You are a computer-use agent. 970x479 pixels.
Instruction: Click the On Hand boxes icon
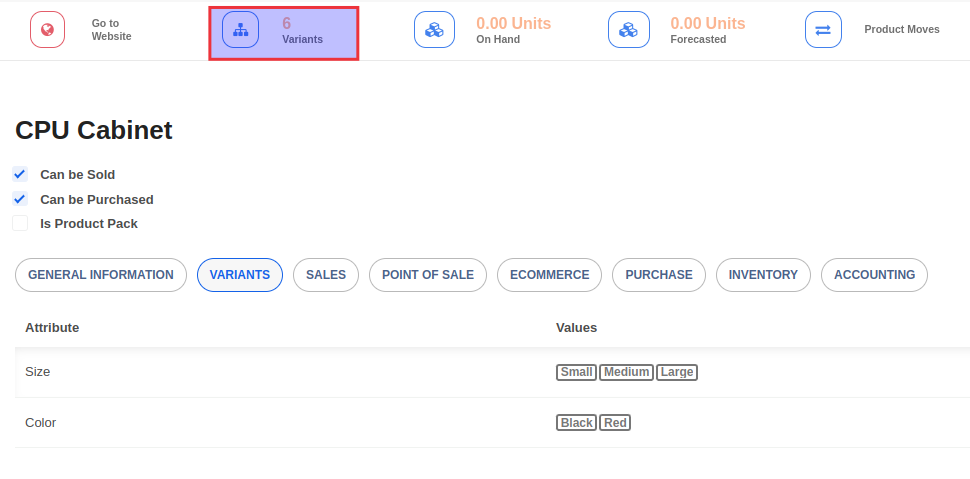pos(434,30)
